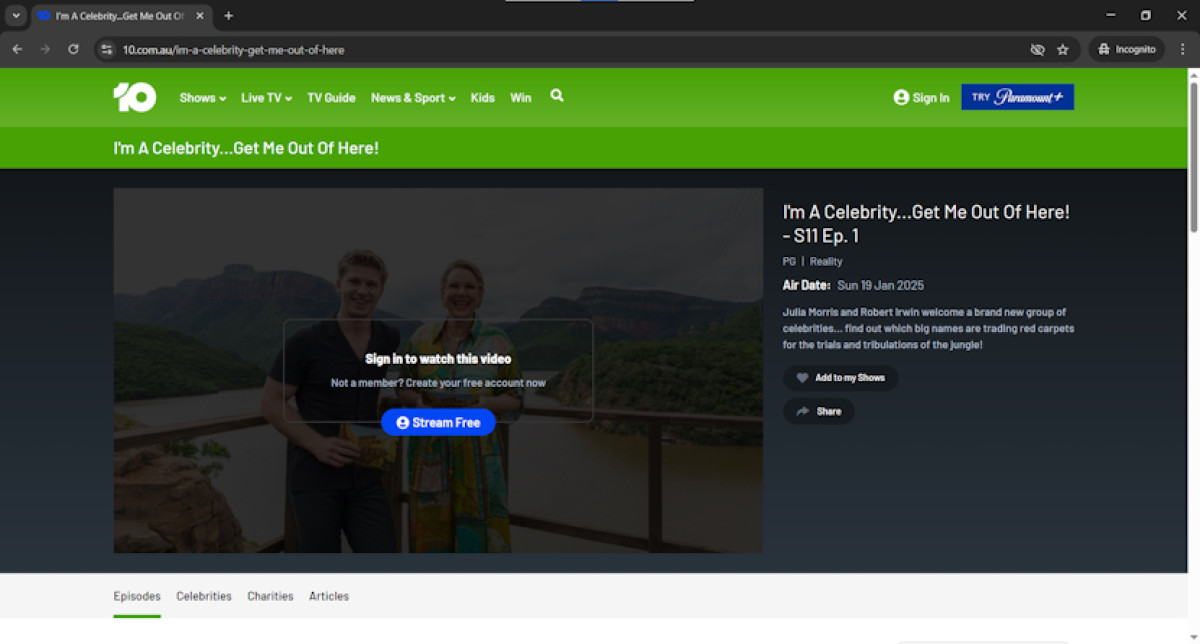Close the I'm A Celebrity tab
Image resolution: width=1200 pixels, height=644 pixels.
point(200,16)
